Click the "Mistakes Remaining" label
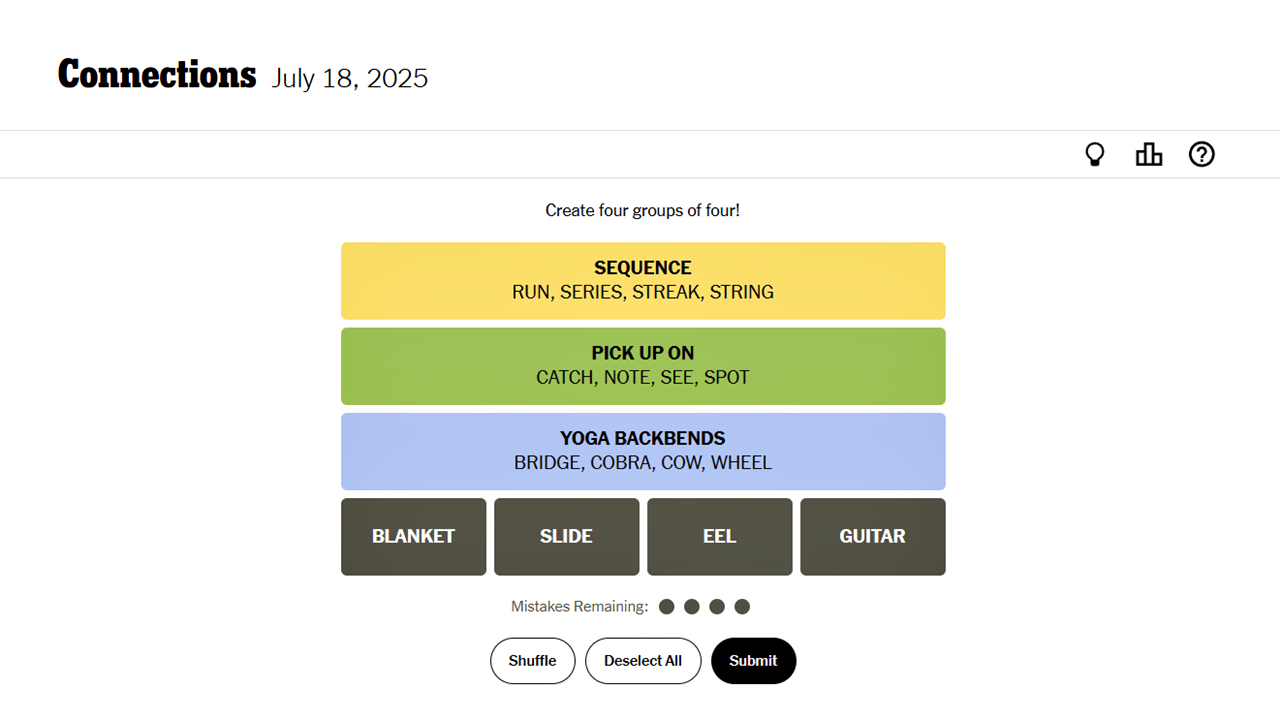The width and height of the screenshot is (1280, 720). 579,606
